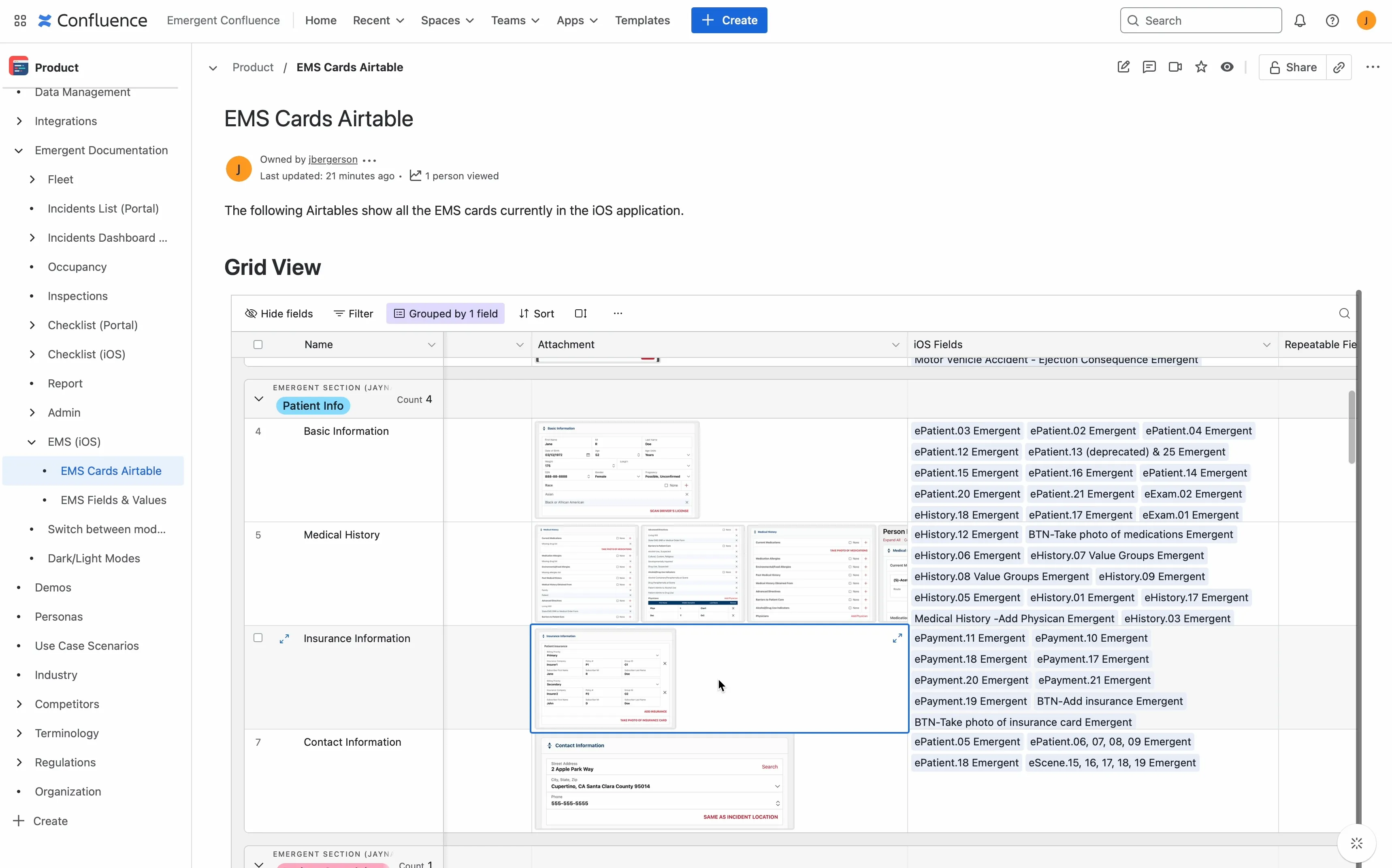Screen dimensions: 1392x868
Task: Open the help icon
Action: click(1332, 20)
